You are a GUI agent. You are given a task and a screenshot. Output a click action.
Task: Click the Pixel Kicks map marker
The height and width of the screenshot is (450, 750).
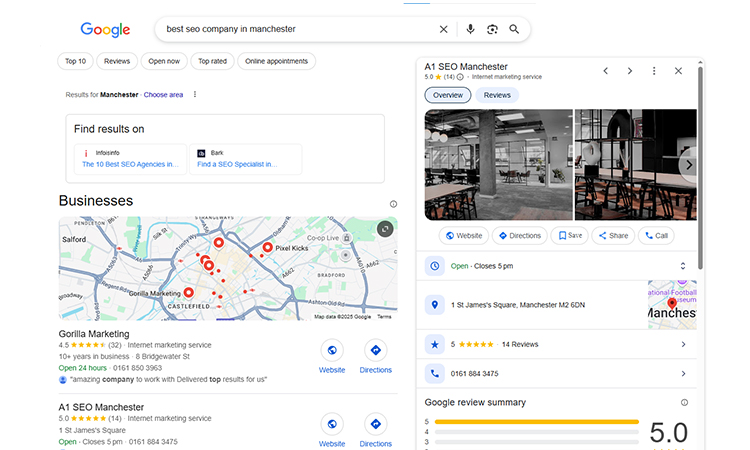[x=267, y=247]
